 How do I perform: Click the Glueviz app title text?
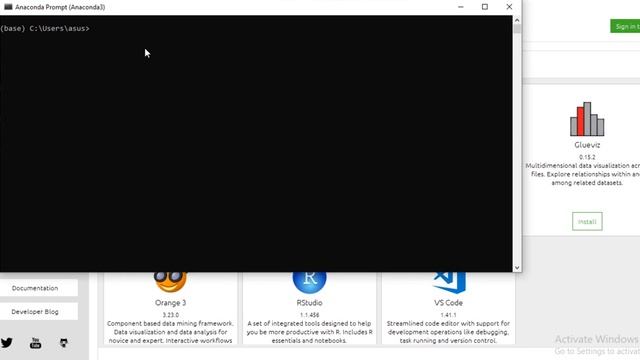(x=587, y=145)
